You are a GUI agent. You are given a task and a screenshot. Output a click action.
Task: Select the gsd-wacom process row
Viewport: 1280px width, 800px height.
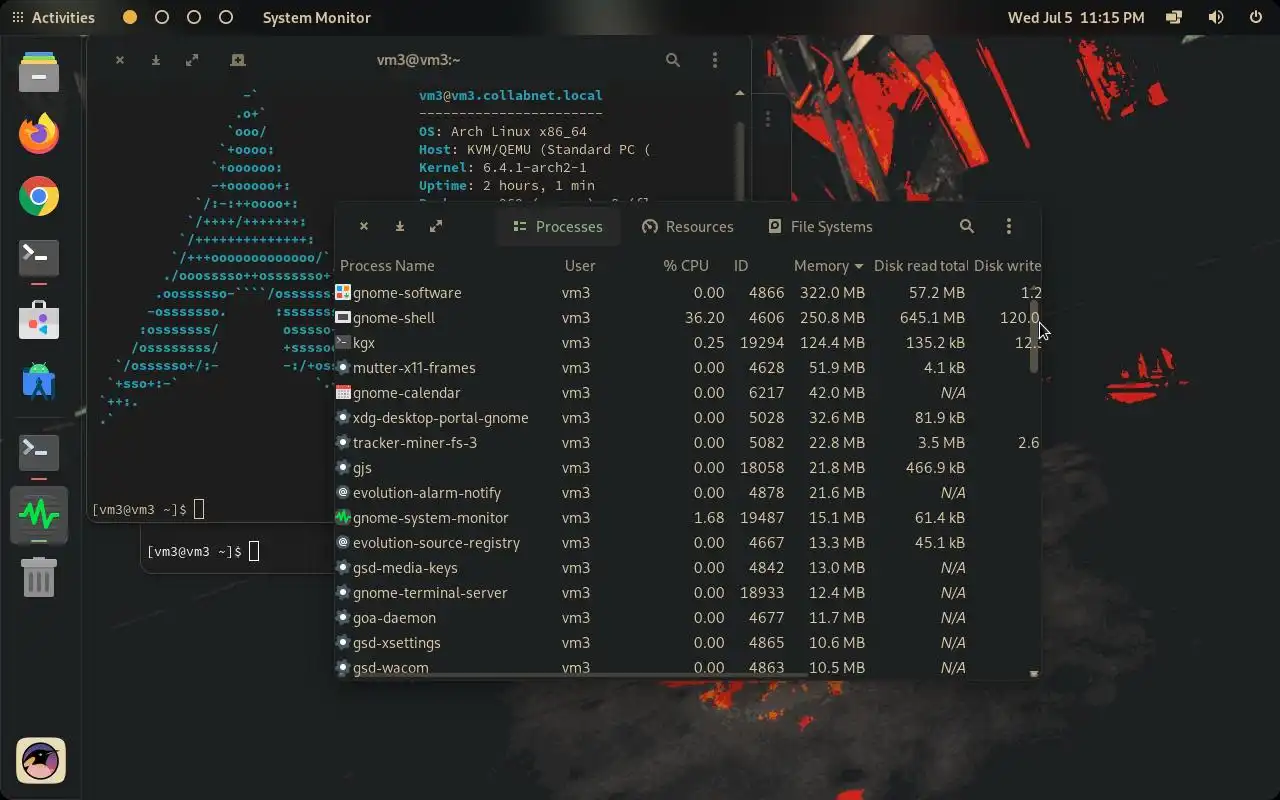coord(688,667)
